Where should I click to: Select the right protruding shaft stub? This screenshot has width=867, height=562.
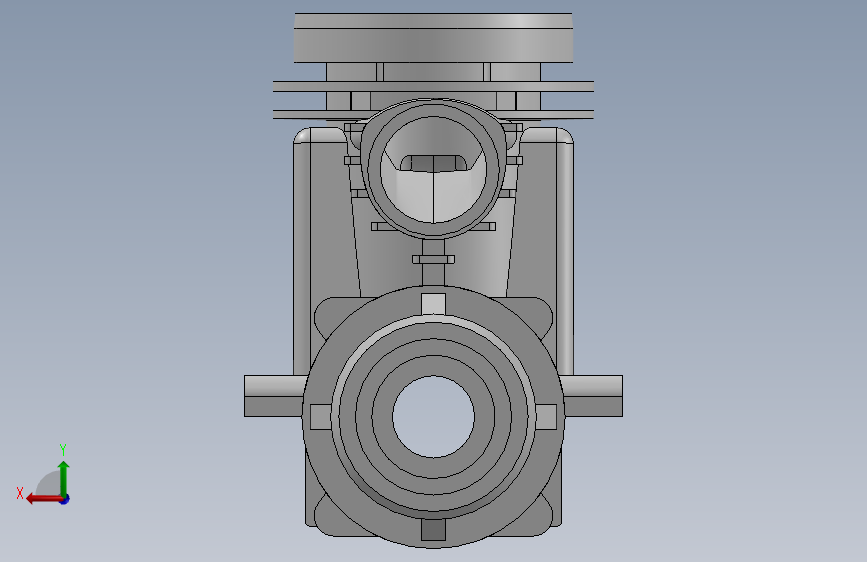click(592, 396)
